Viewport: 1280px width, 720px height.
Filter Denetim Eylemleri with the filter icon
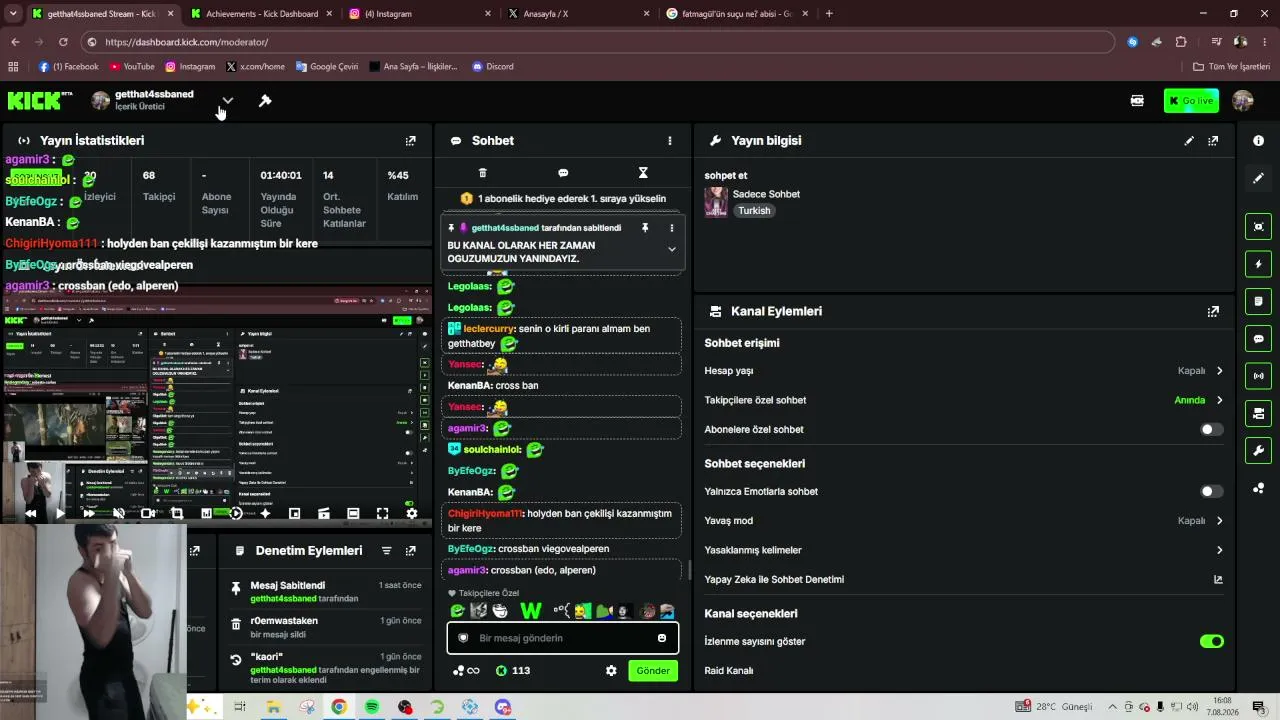[x=386, y=551]
